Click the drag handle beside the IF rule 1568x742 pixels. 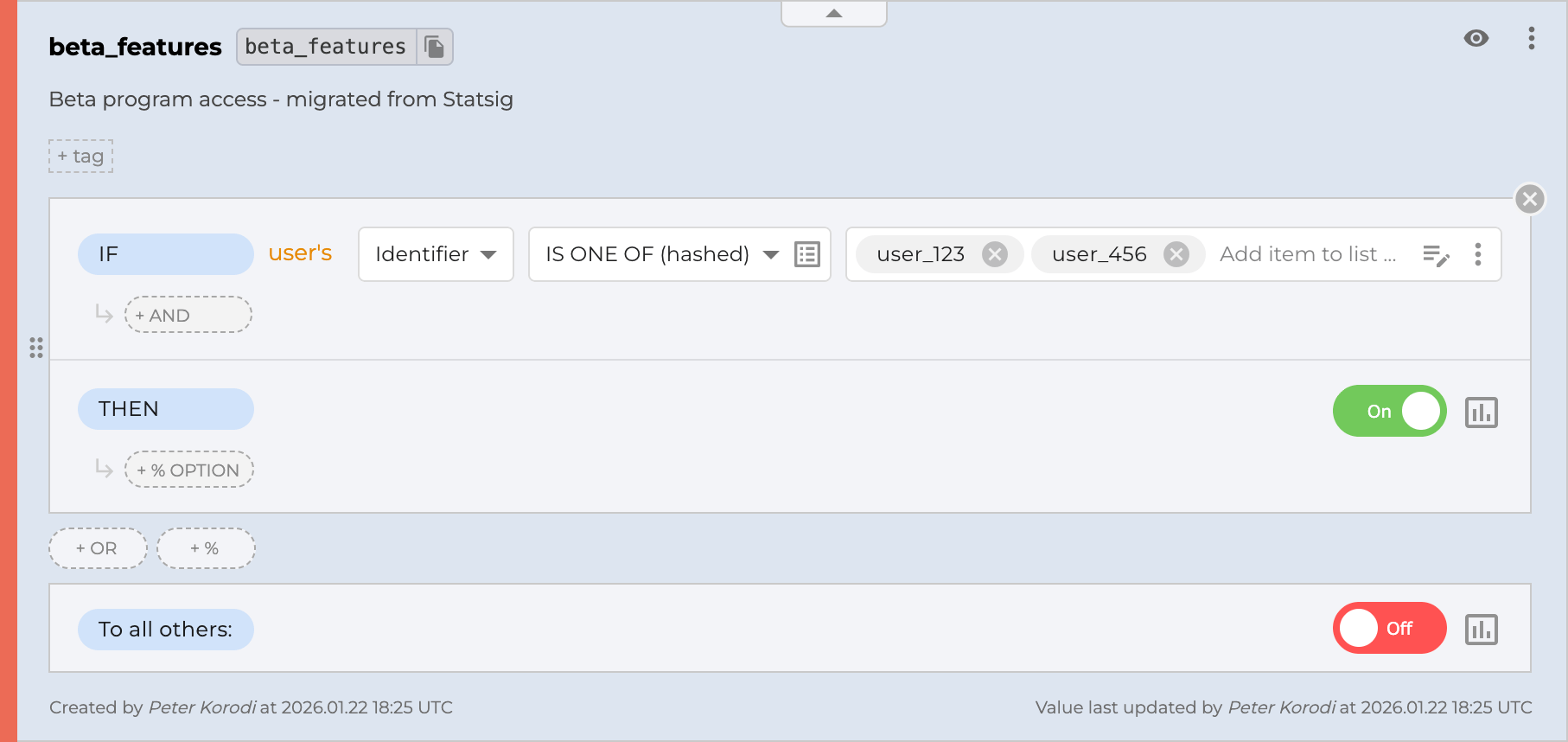tap(36, 349)
